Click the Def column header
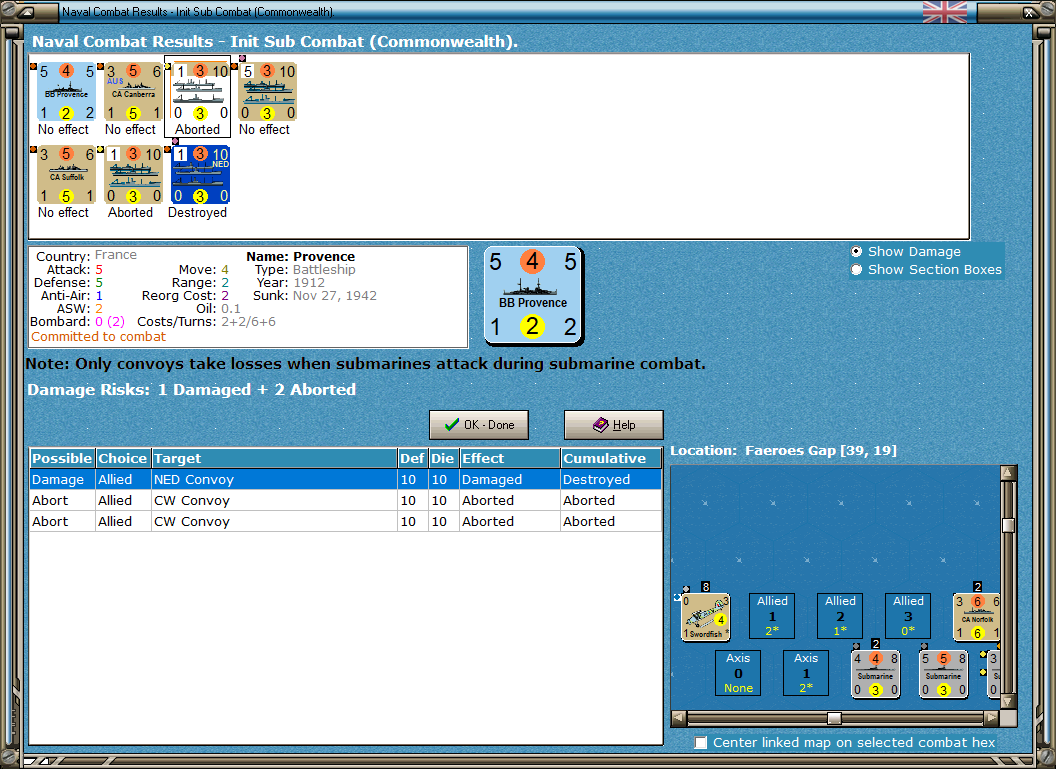 412,458
